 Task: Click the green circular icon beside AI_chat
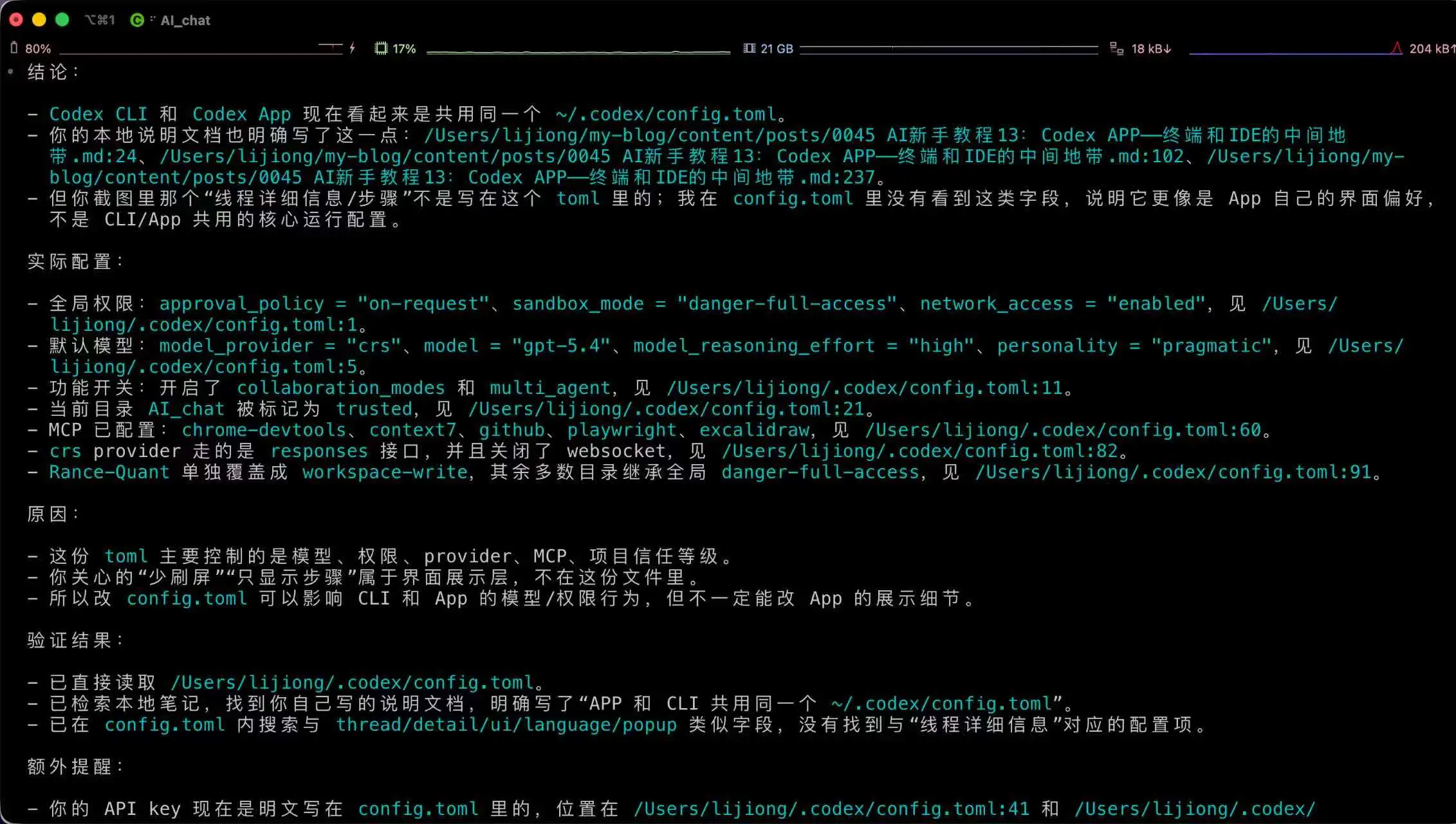coord(136,21)
